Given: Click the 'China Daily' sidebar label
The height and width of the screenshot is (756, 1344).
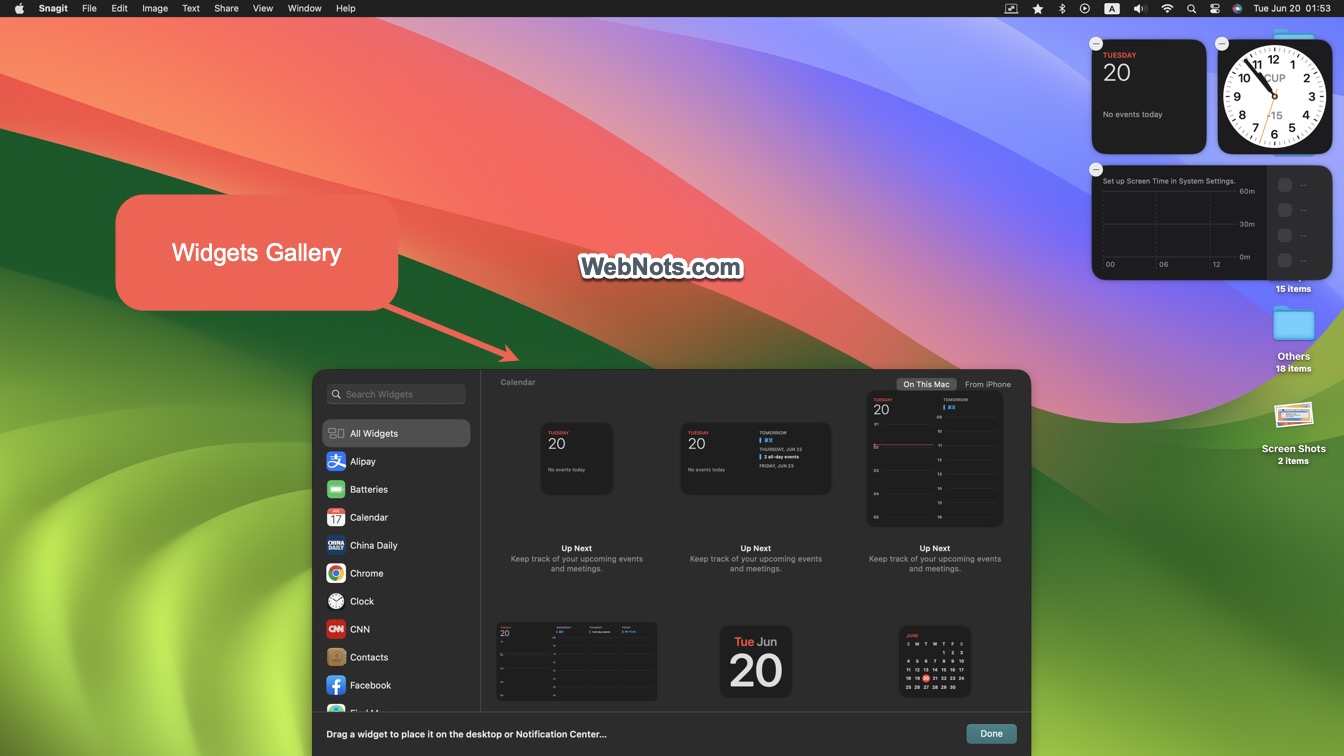Looking at the screenshot, I should pyautogui.click(x=374, y=545).
